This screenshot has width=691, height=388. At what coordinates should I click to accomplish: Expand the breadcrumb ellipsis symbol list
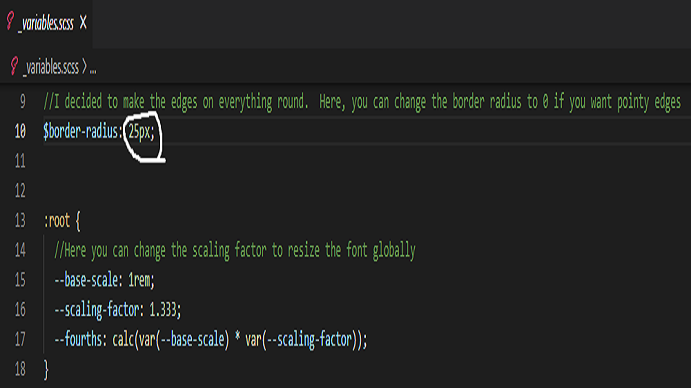pos(93,70)
